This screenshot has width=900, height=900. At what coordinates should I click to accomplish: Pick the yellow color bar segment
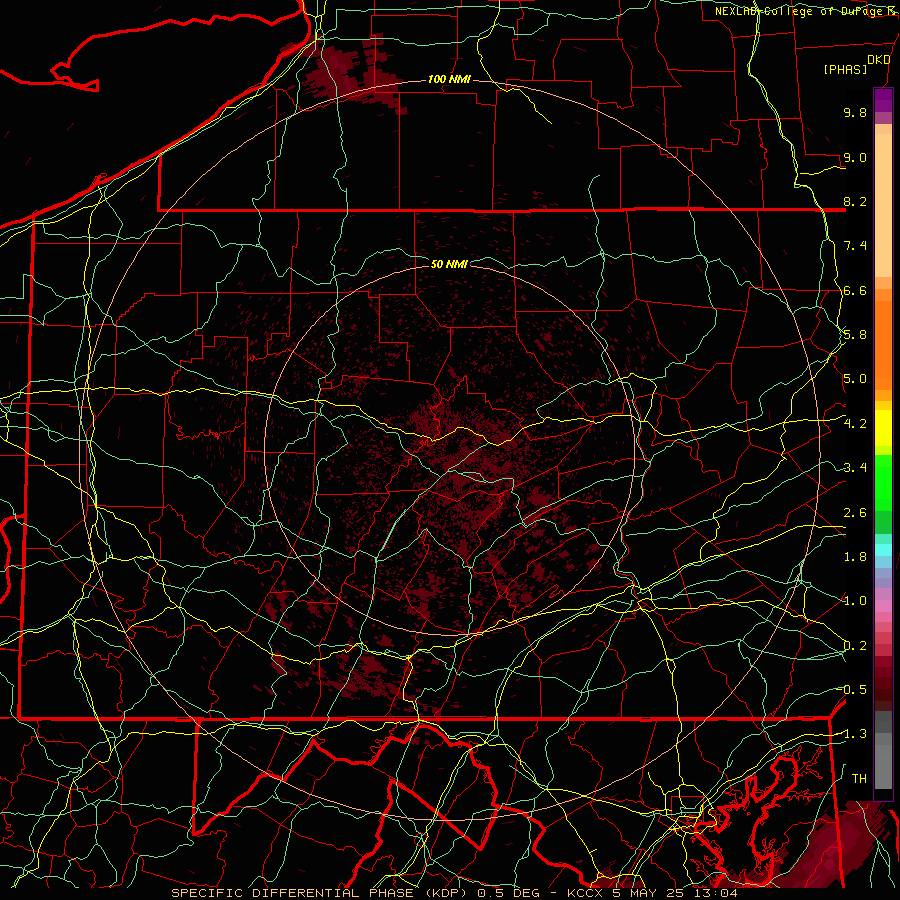click(x=883, y=428)
